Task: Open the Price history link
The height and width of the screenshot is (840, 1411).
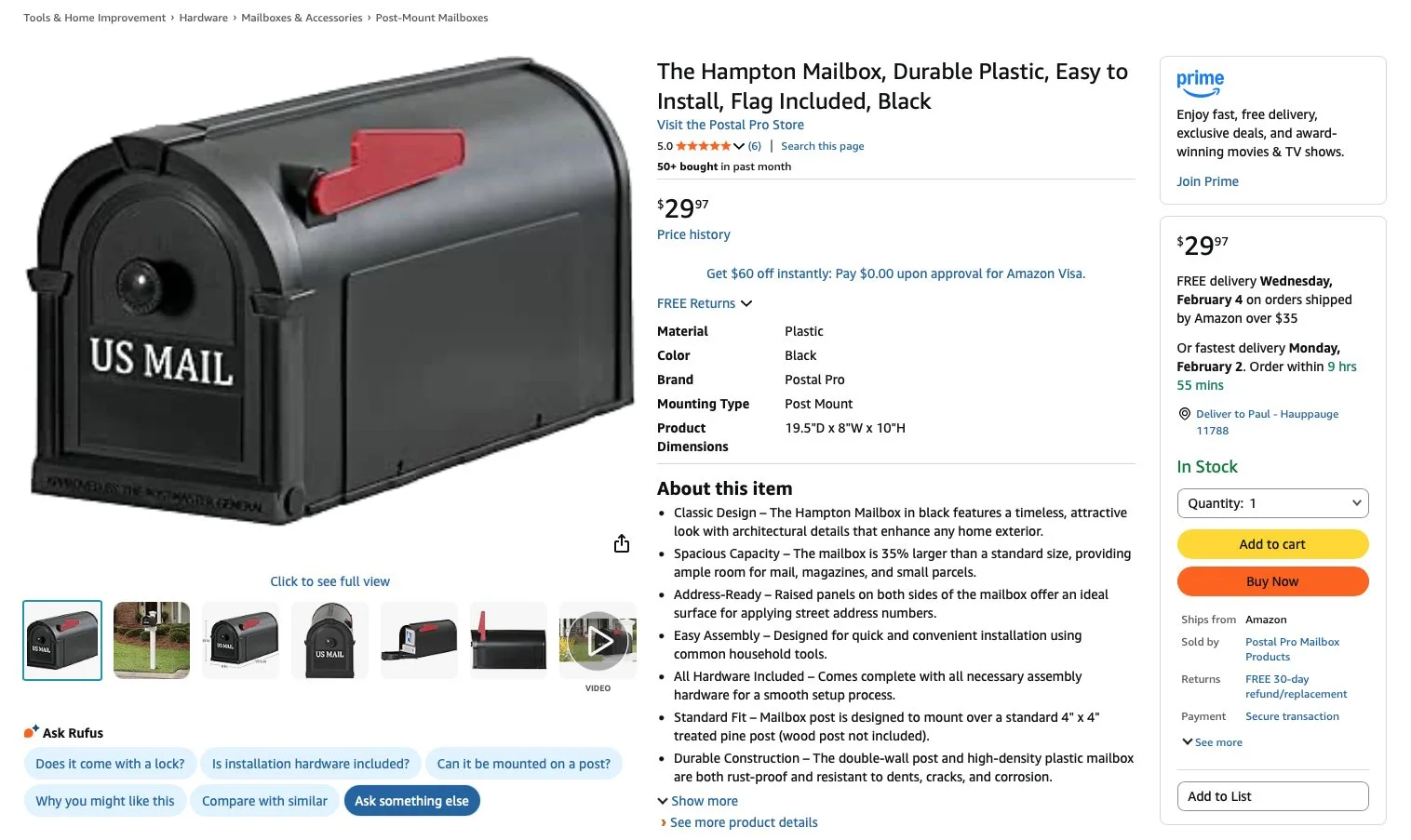Action: point(693,234)
